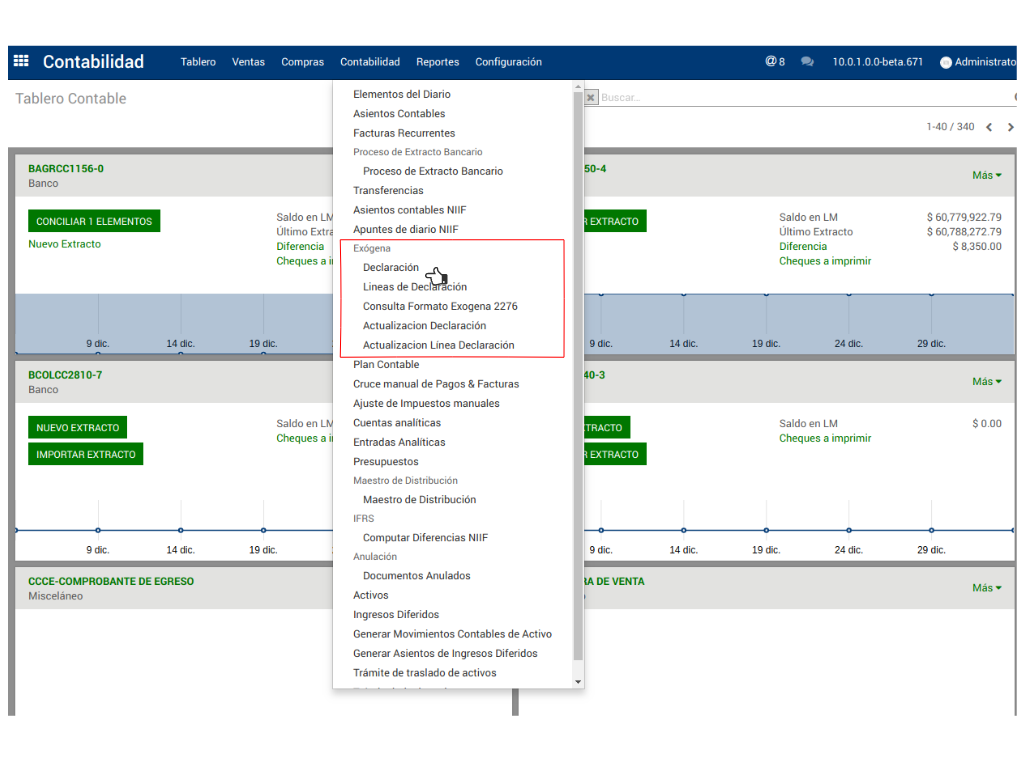Image resolution: width=1023 pixels, height=767 pixels.
Task: Open the conversations chat bubble icon
Action: (x=807, y=62)
